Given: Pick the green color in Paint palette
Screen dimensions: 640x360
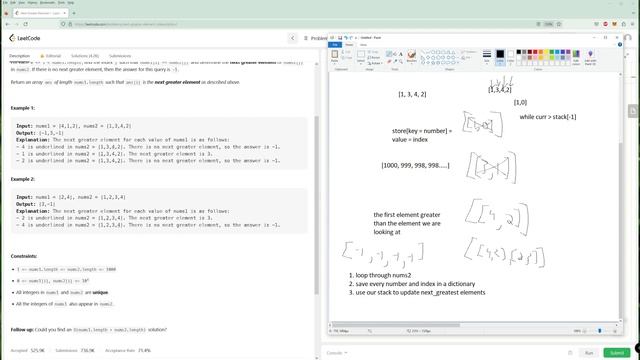Looking at the screenshot, I should click(x=551, y=52).
